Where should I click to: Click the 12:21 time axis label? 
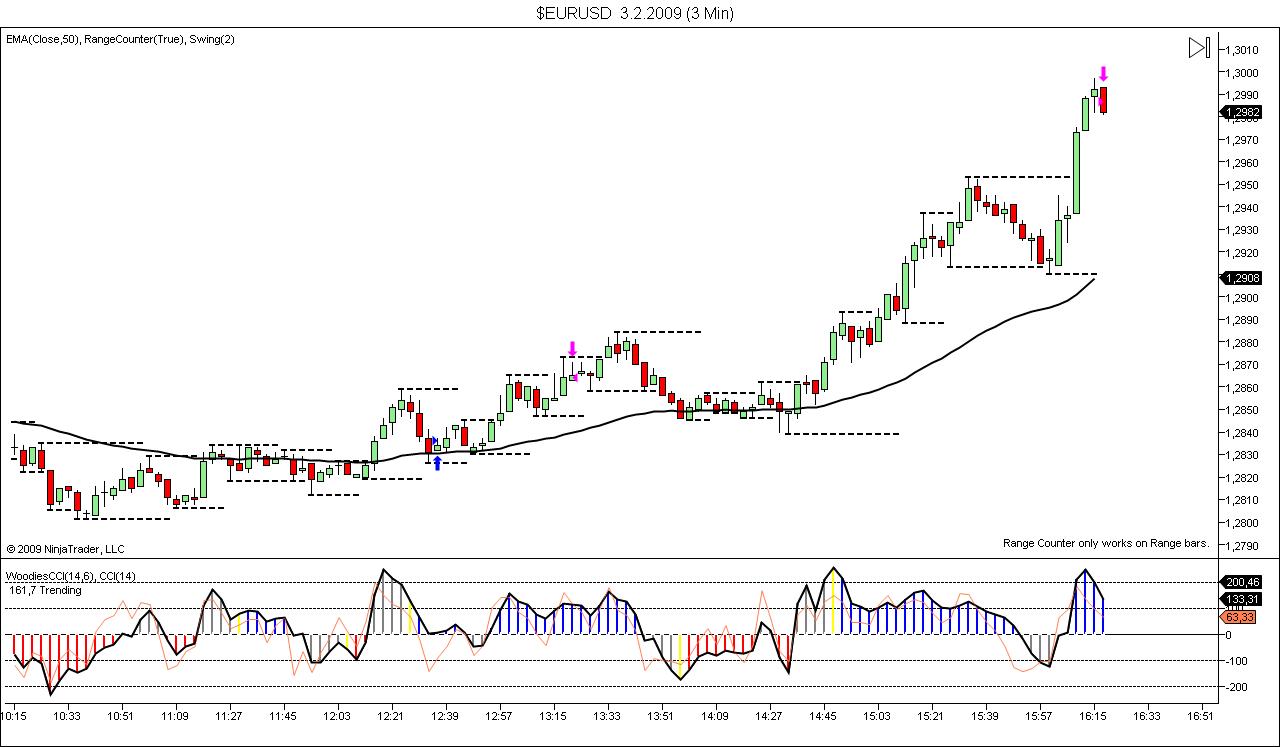391,716
